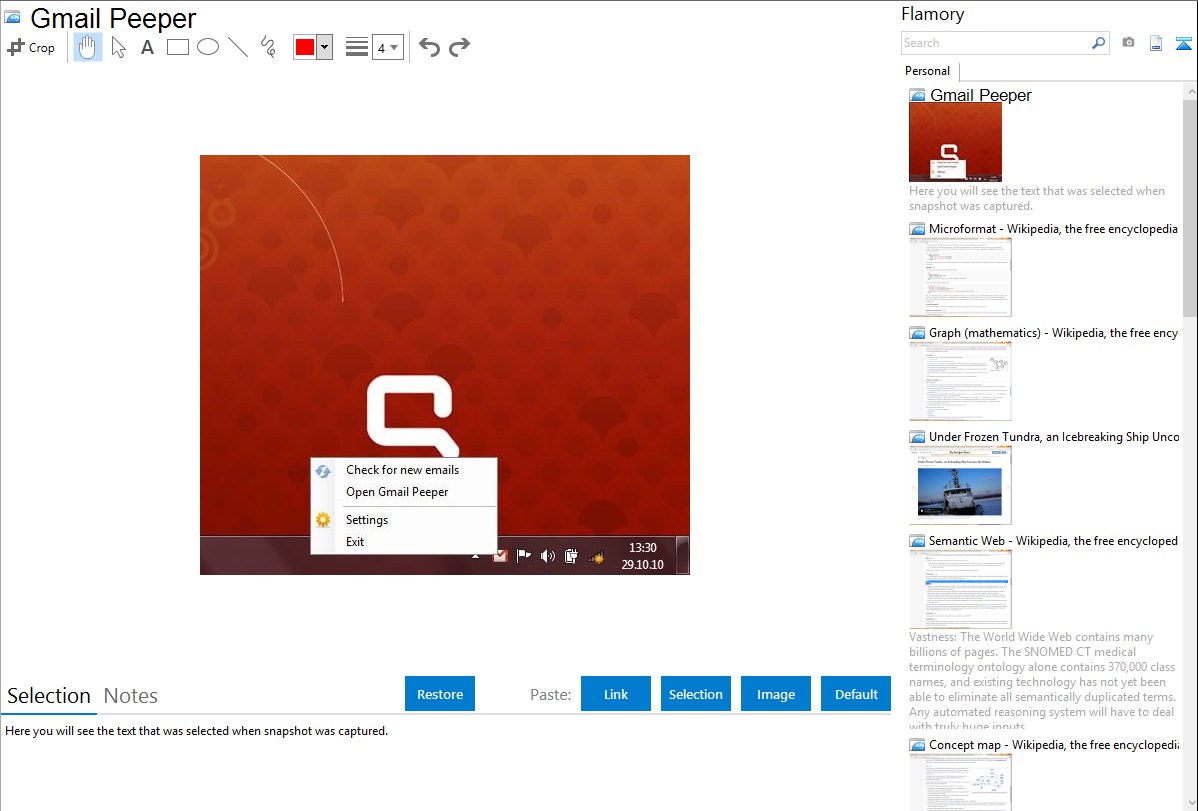Screen dimensions: 1198x811
Task: Click the blue icon at the panel's top-right corner
Action: pyautogui.click(x=1183, y=43)
